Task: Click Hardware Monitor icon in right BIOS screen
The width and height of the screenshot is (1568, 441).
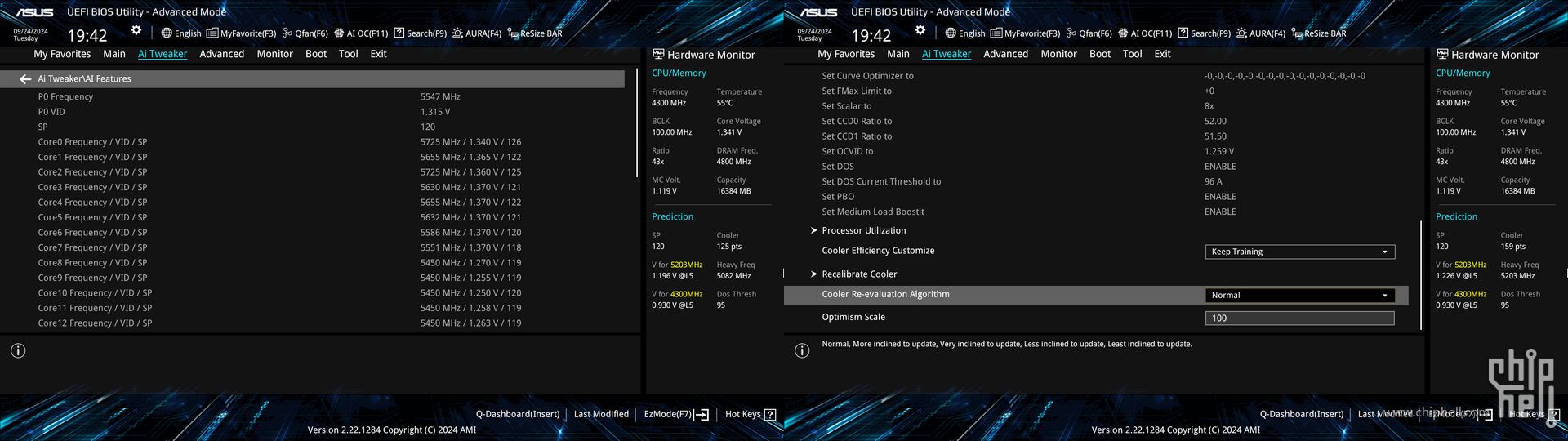Action: pyautogui.click(x=1442, y=54)
